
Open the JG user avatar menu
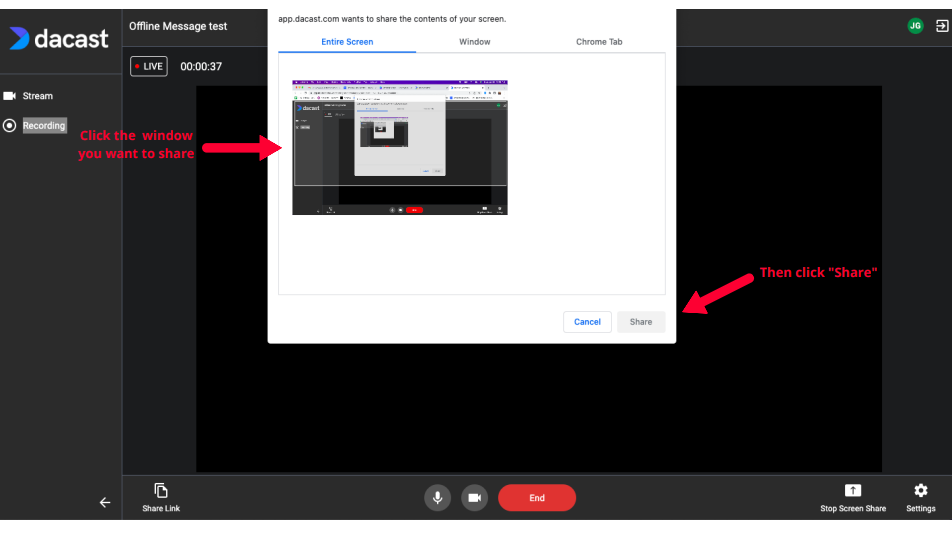coord(915,26)
